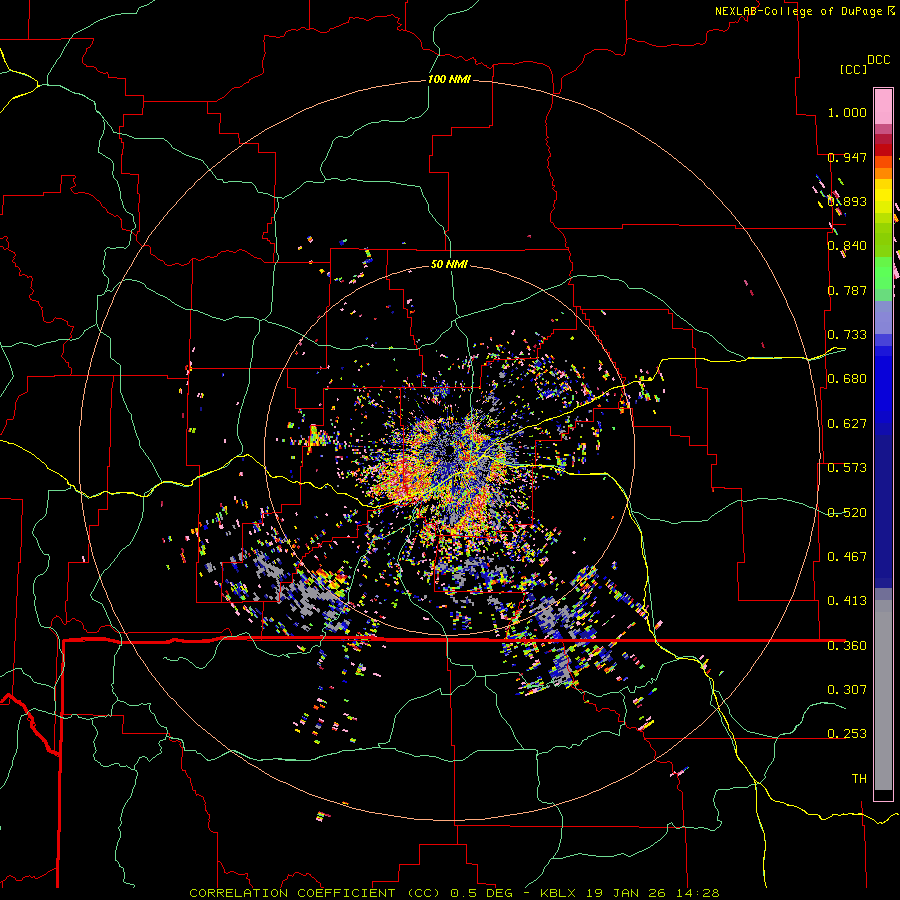Click the radar site center of the range rings
This screenshot has width=900, height=900.
click(x=449, y=452)
